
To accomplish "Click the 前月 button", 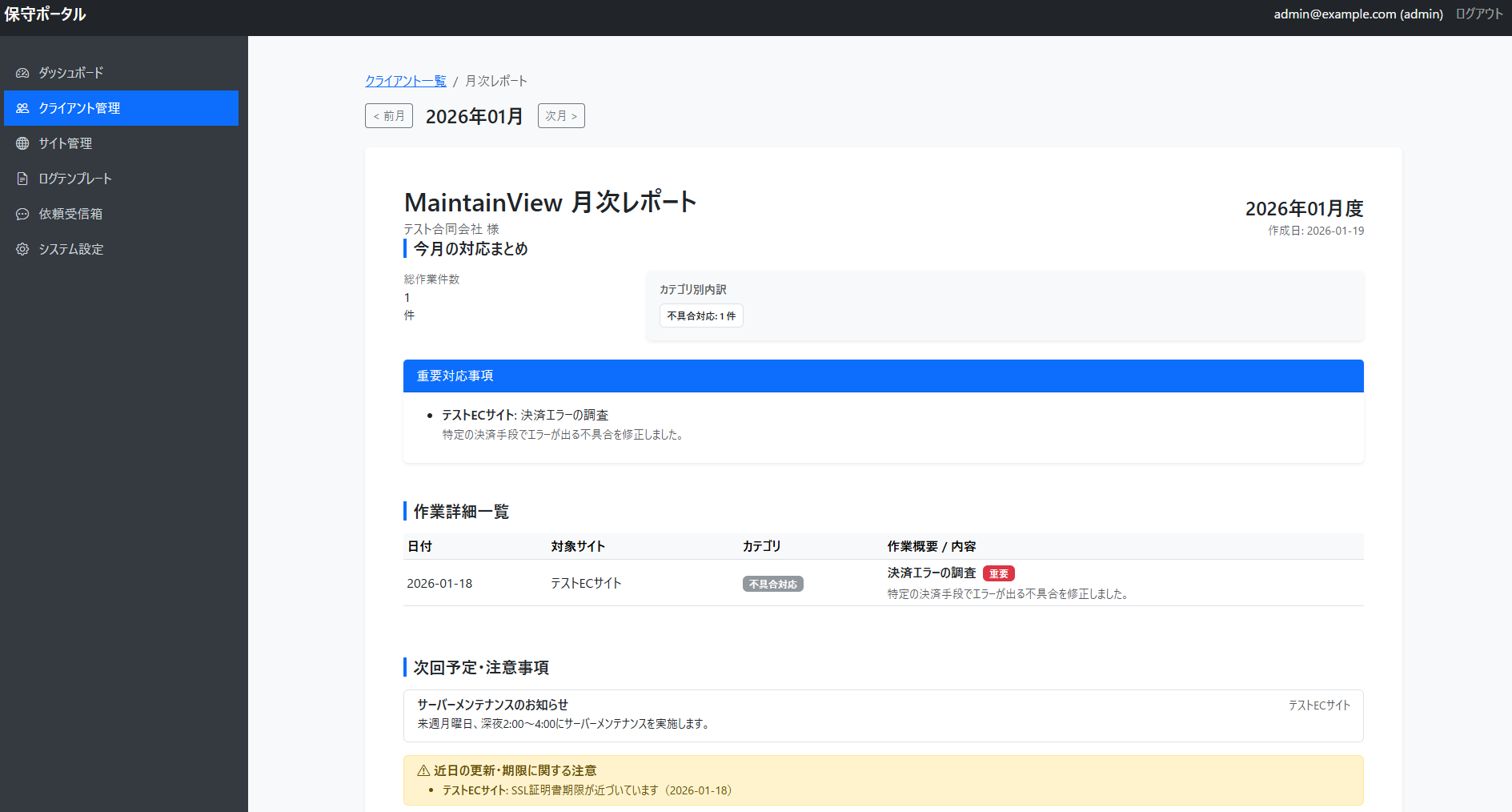I will (x=388, y=115).
